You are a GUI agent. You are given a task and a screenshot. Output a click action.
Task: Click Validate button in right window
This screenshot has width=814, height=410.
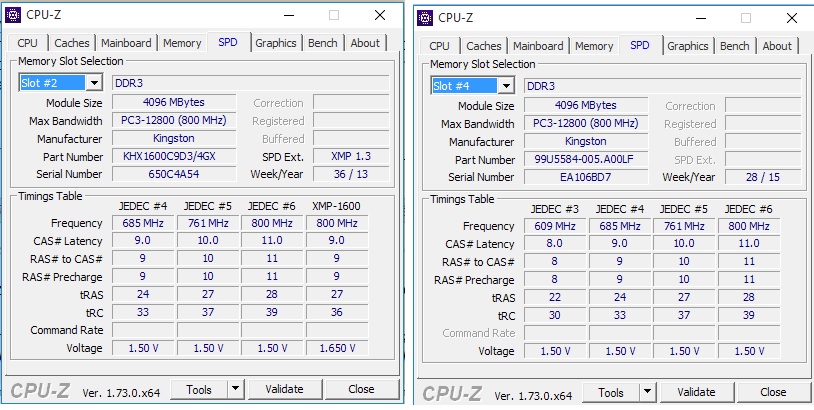click(697, 392)
